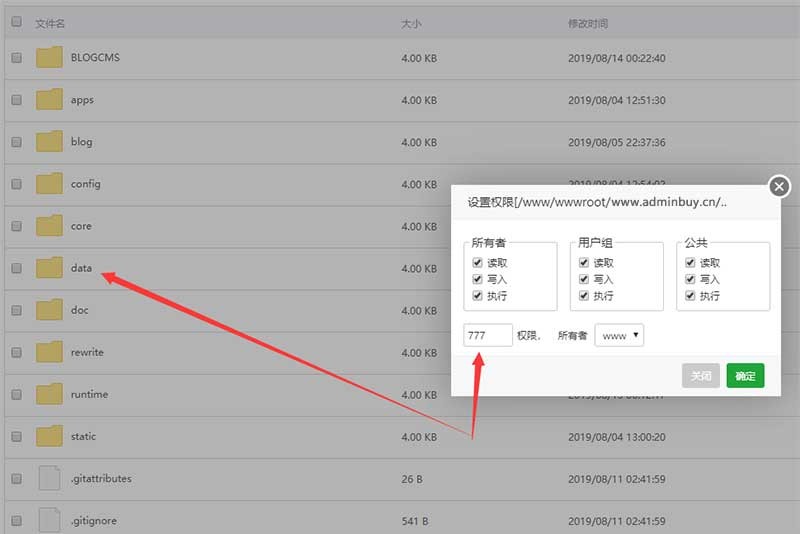This screenshot has height=534, width=800.
Task: Click the .gitignore file icon
Action: pyautogui.click(x=49, y=519)
